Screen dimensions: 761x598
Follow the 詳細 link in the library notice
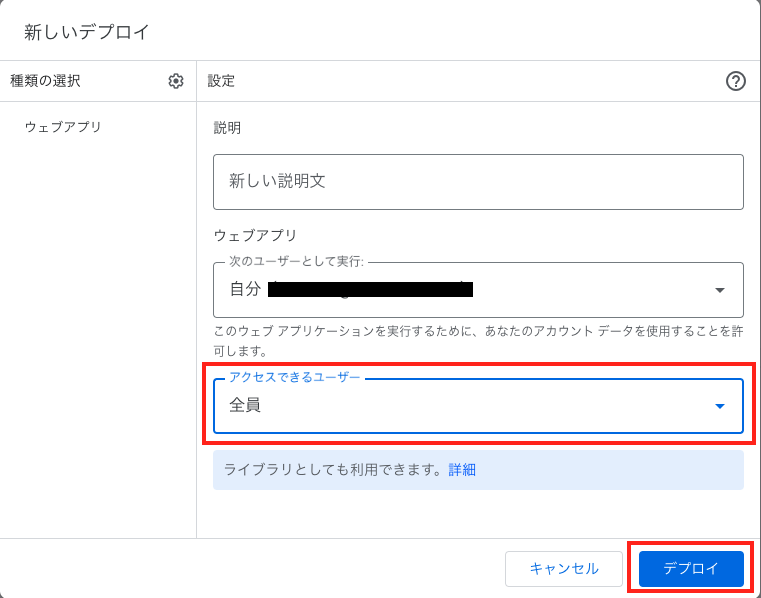pos(462,469)
